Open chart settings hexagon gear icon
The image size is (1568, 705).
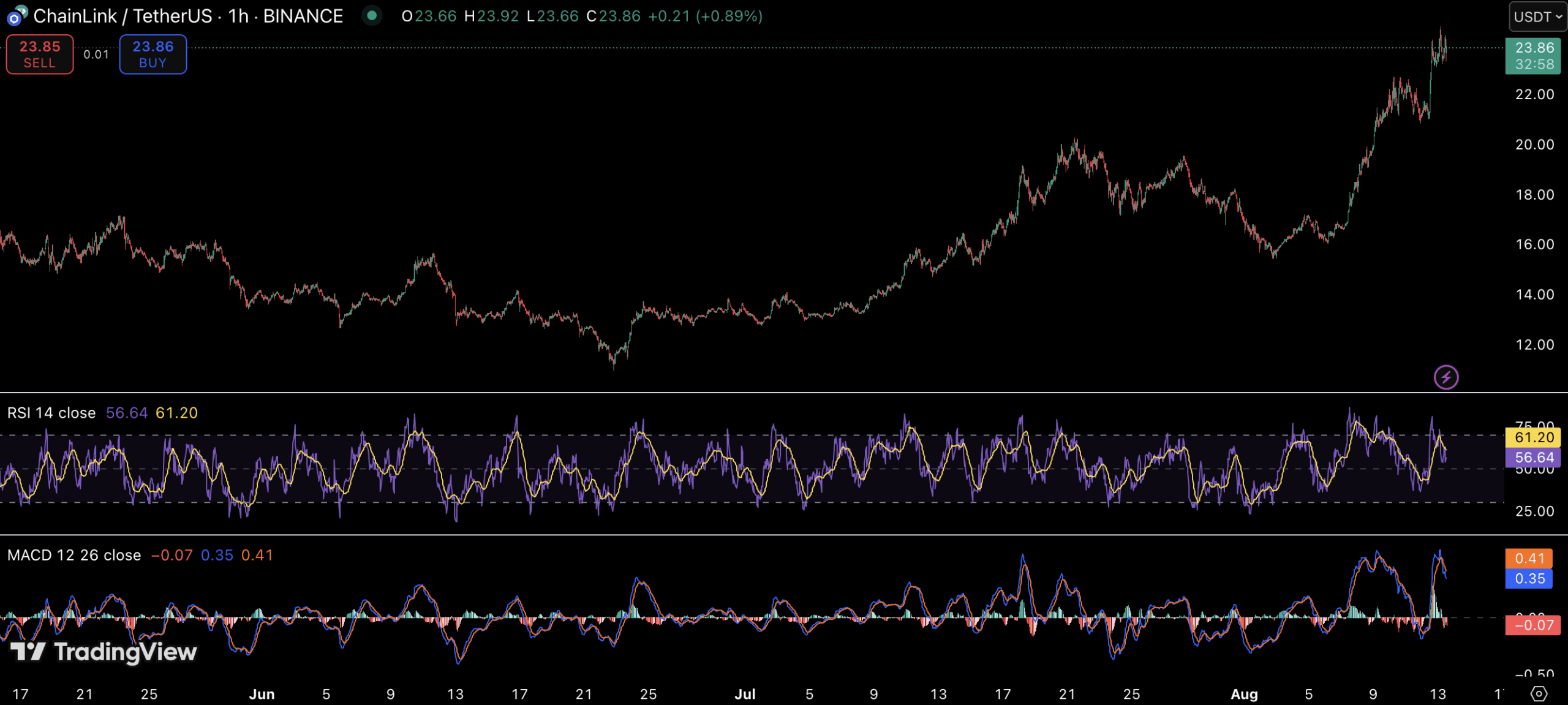[1539, 694]
